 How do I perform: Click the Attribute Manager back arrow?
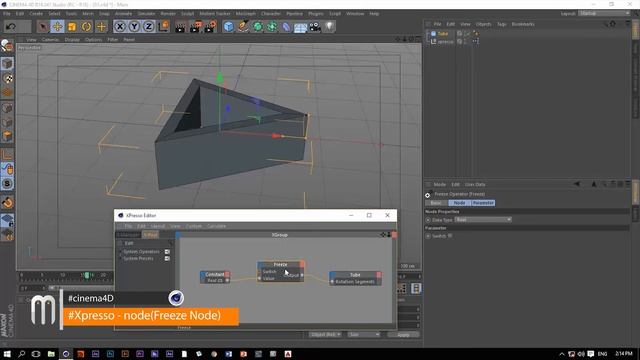577,184
